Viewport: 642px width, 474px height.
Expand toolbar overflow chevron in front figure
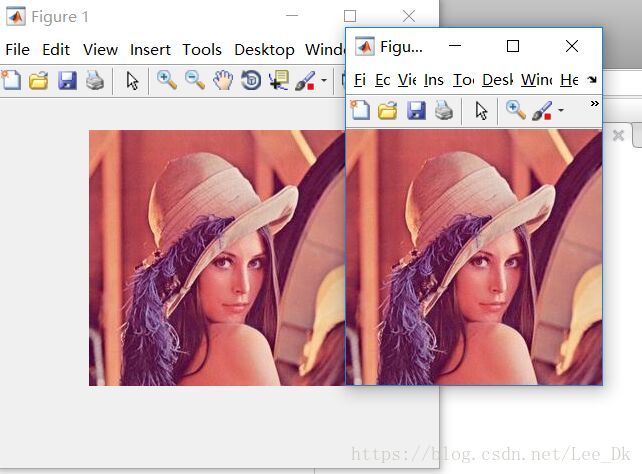pyautogui.click(x=595, y=104)
